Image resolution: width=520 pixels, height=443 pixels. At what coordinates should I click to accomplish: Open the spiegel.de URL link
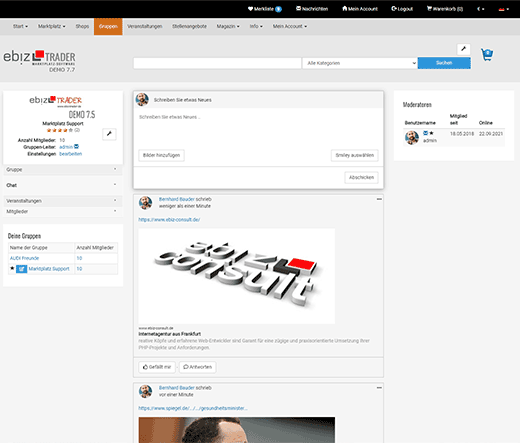point(193,408)
